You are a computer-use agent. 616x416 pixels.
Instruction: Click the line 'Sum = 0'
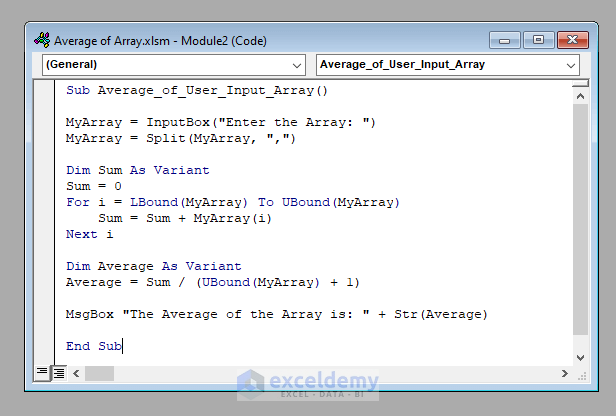pos(94,187)
